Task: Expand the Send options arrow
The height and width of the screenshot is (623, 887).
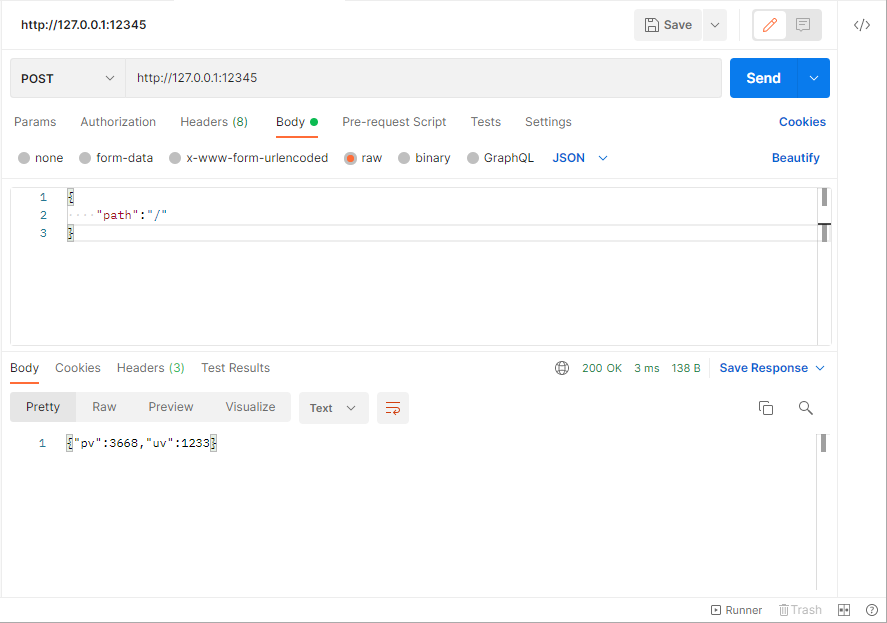Action: (x=813, y=78)
